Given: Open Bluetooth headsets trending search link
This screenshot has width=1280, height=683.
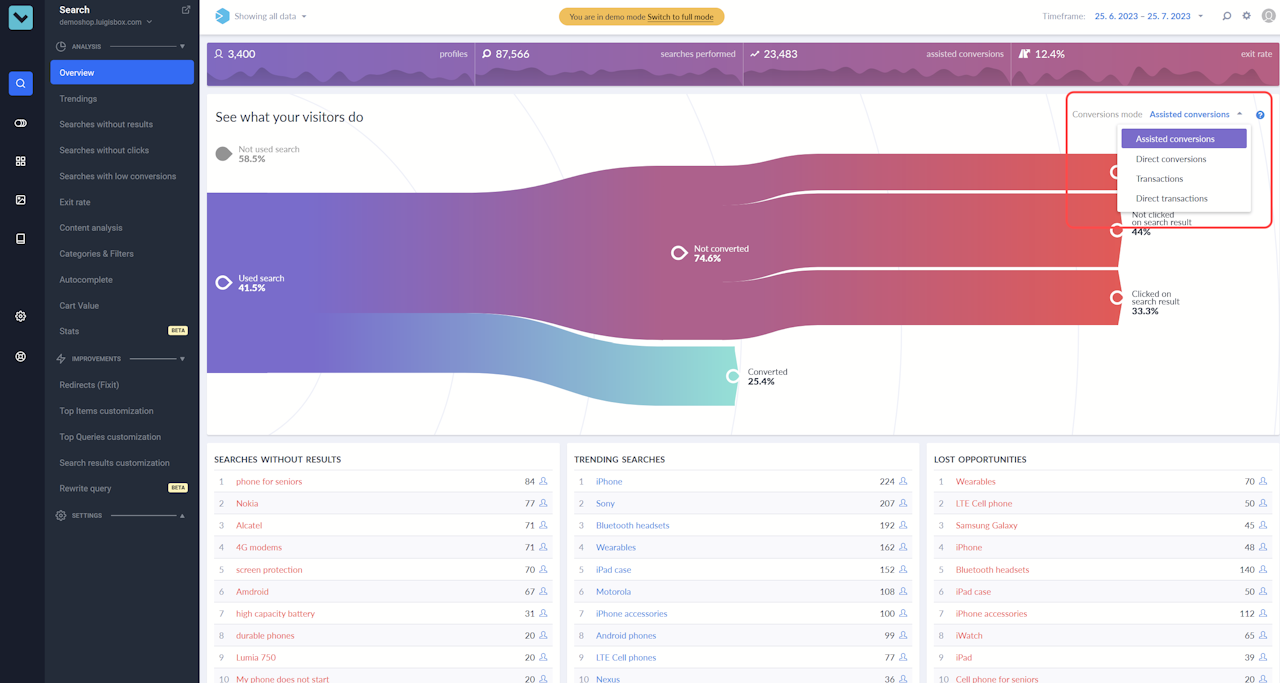Looking at the screenshot, I should pyautogui.click(x=633, y=525).
